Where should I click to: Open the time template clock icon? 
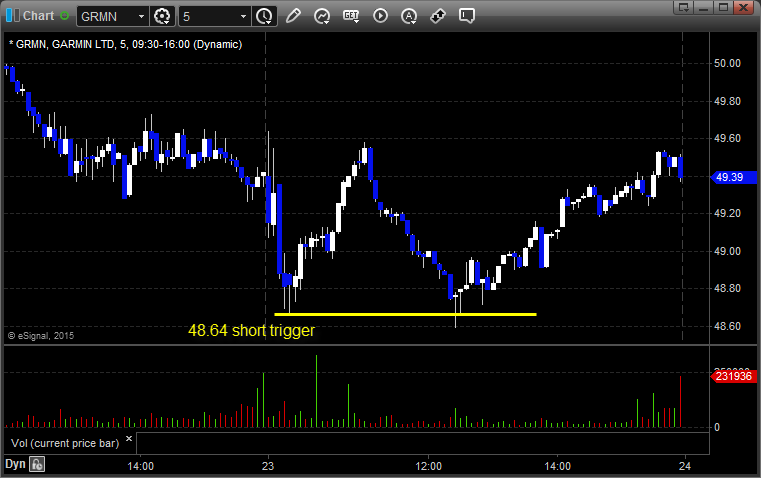tap(264, 16)
